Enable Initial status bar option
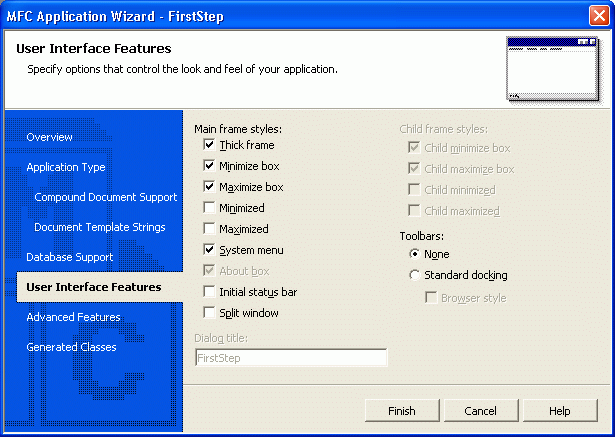The height and width of the screenshot is (437, 615). click(209, 292)
